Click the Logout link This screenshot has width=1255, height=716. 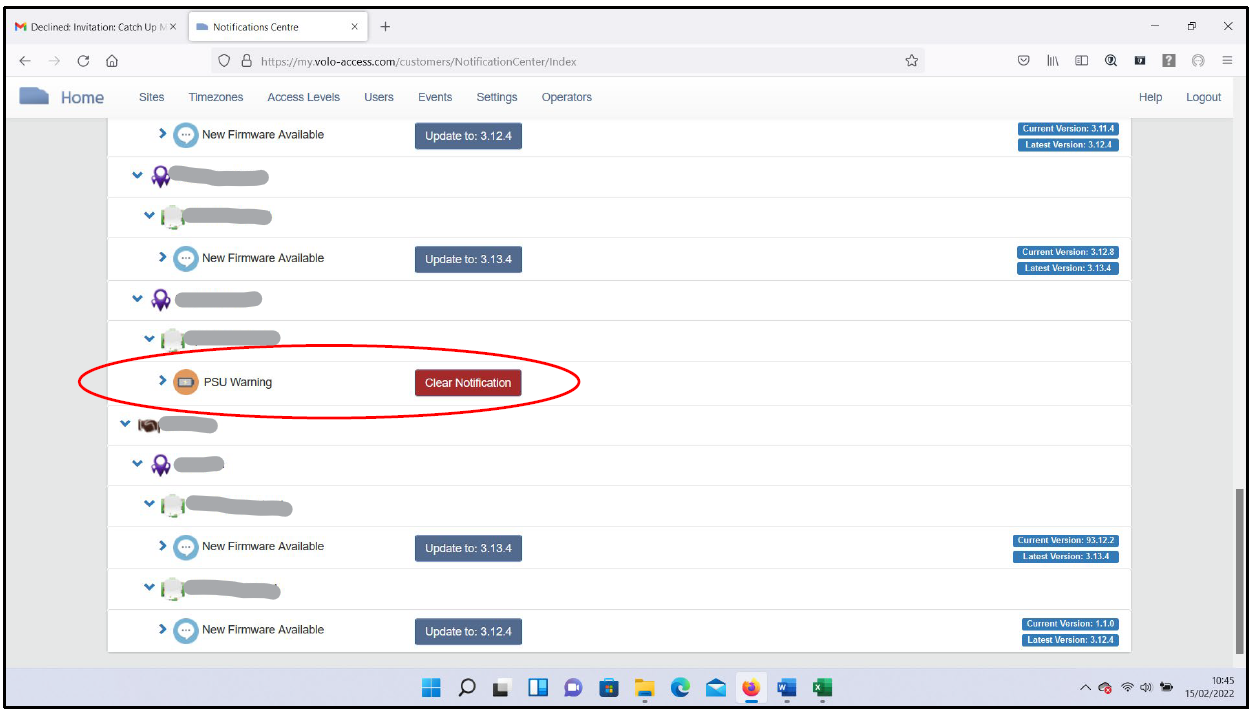(x=1203, y=97)
